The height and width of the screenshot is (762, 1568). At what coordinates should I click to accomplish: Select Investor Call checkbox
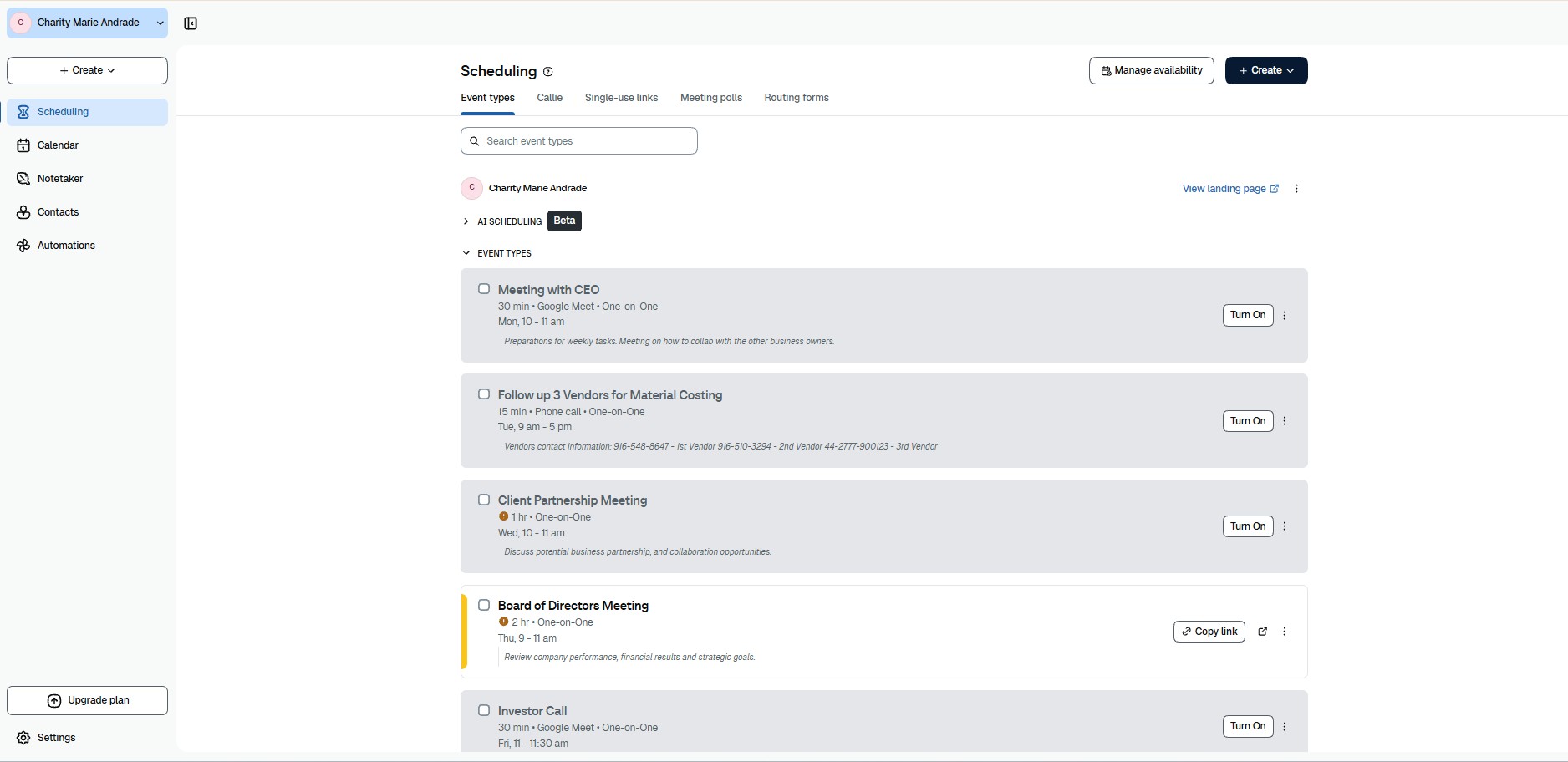[x=484, y=710]
